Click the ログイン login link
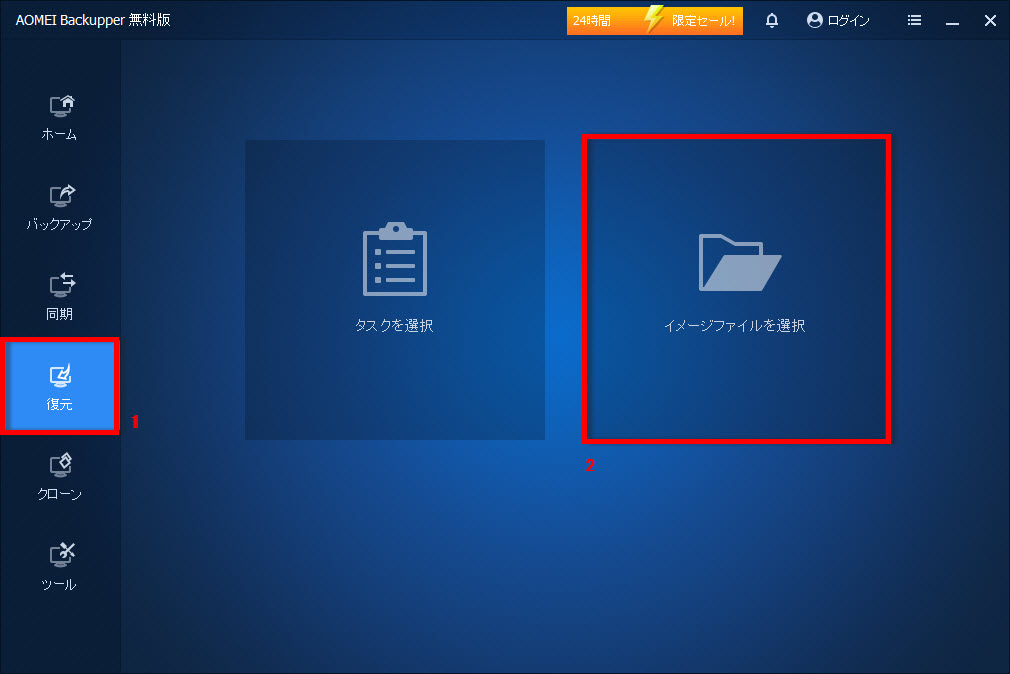 point(849,20)
